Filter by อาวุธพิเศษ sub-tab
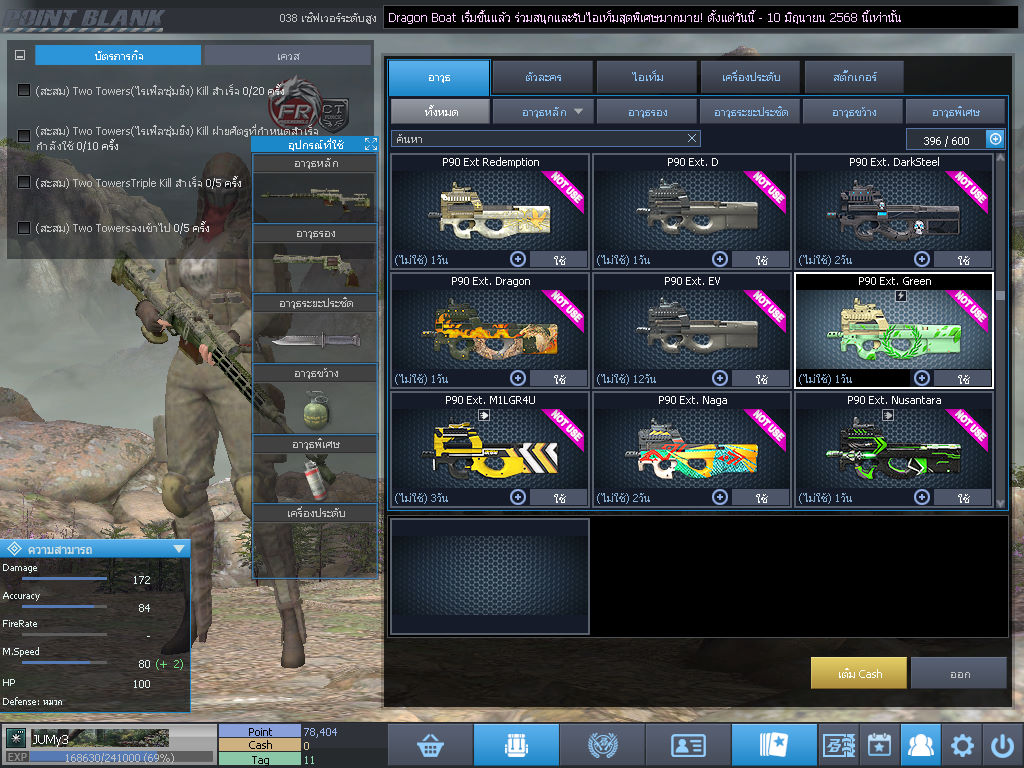 [x=955, y=112]
